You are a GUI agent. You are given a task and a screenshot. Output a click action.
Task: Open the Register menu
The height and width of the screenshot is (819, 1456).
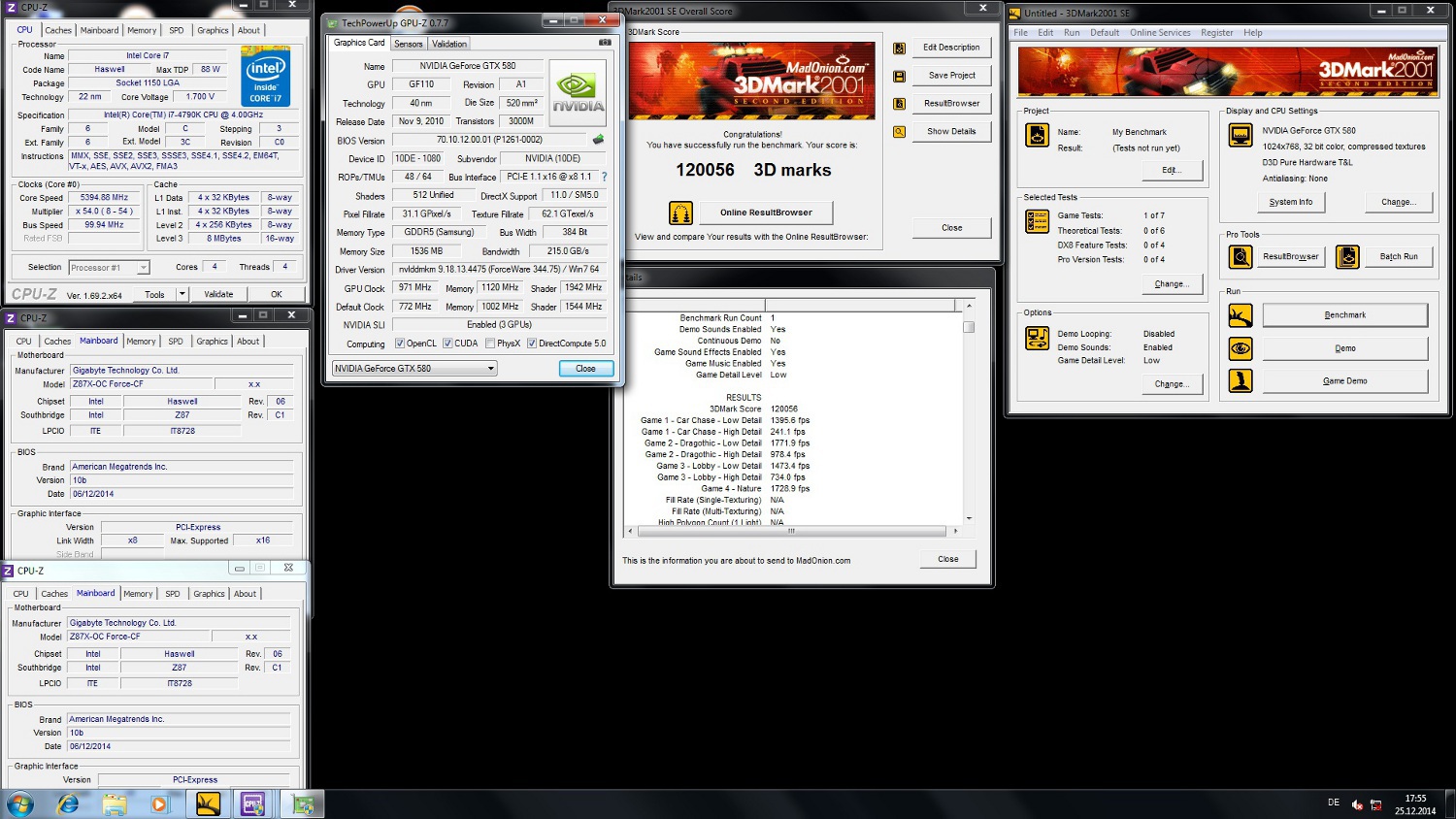(x=1217, y=32)
